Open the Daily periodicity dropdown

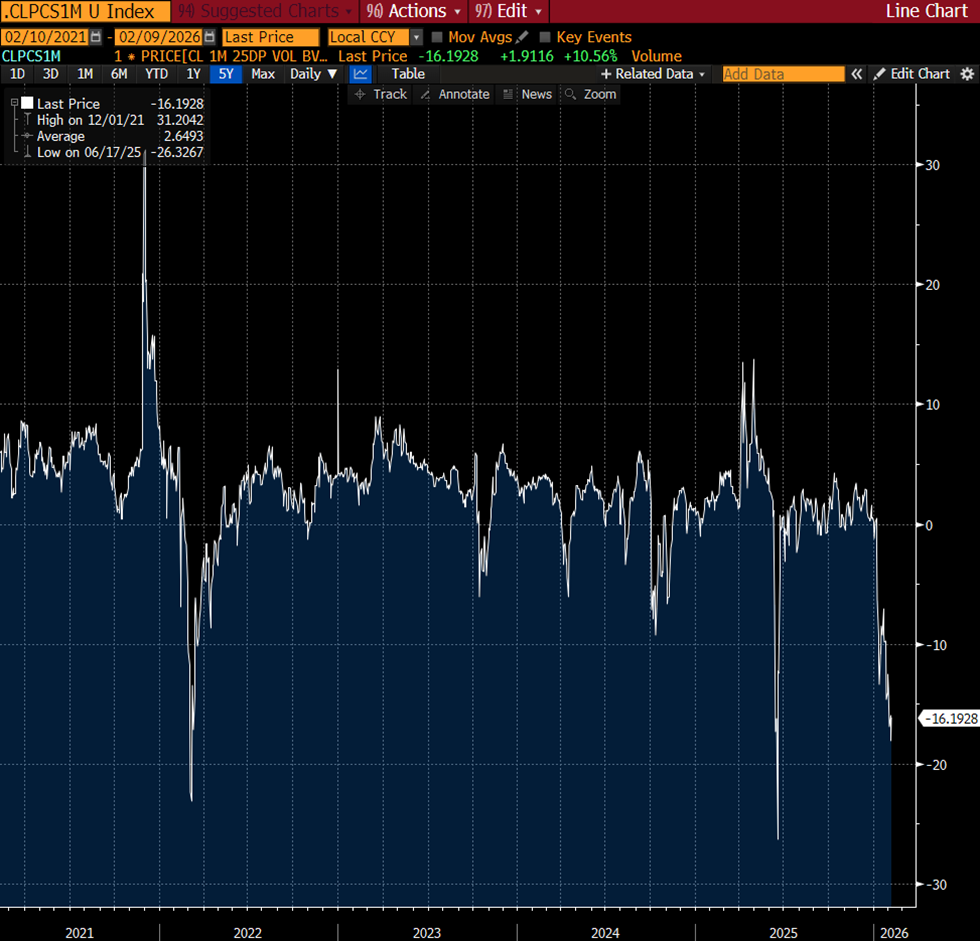click(313, 74)
